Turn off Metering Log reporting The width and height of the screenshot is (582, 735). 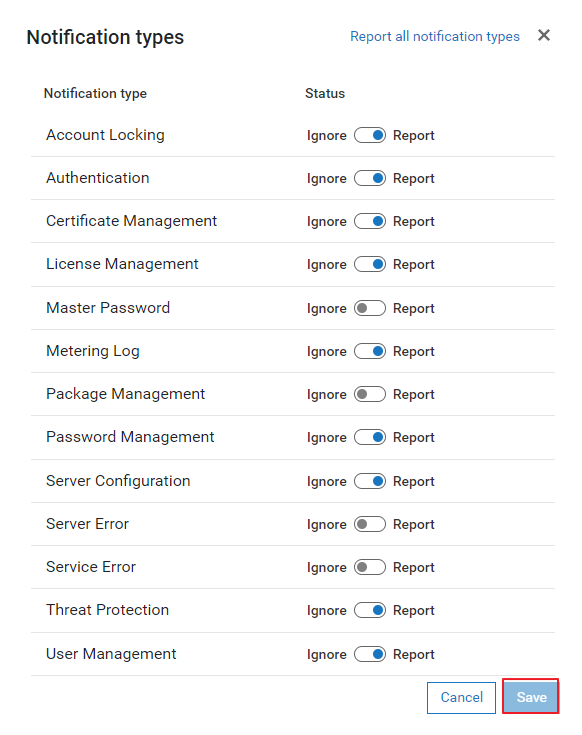370,351
